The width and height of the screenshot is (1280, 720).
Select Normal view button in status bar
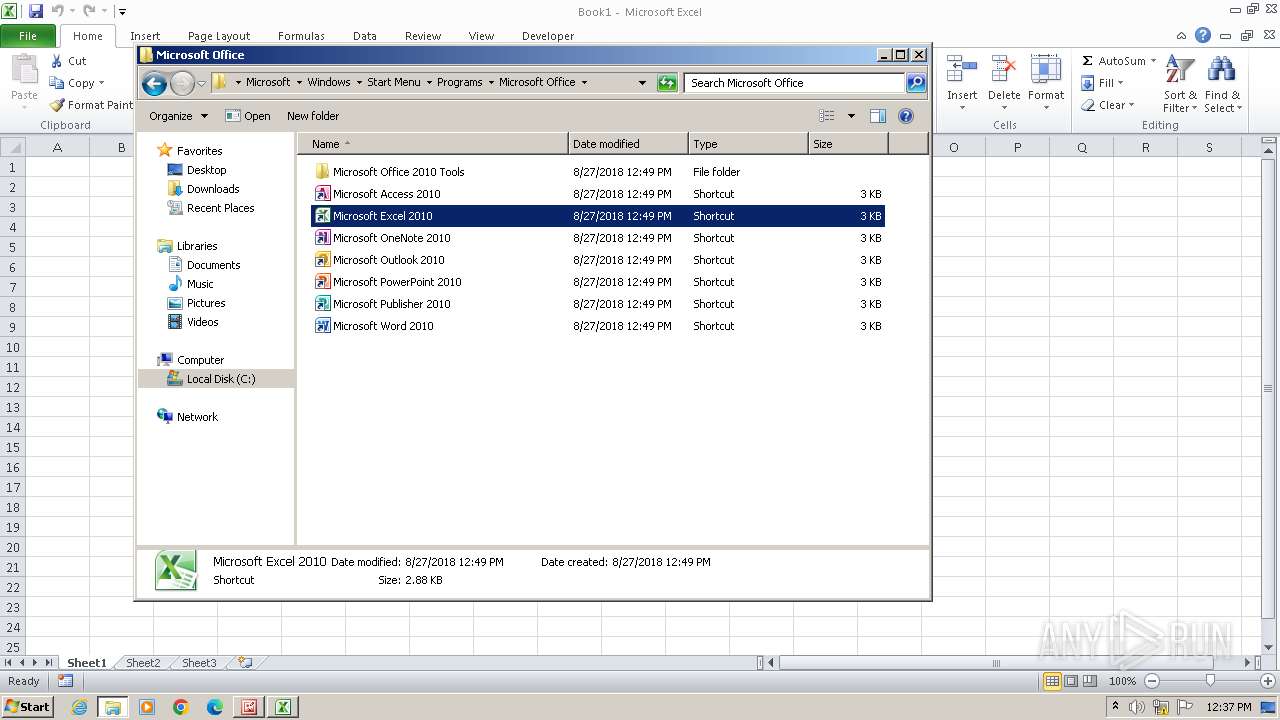(x=1052, y=681)
